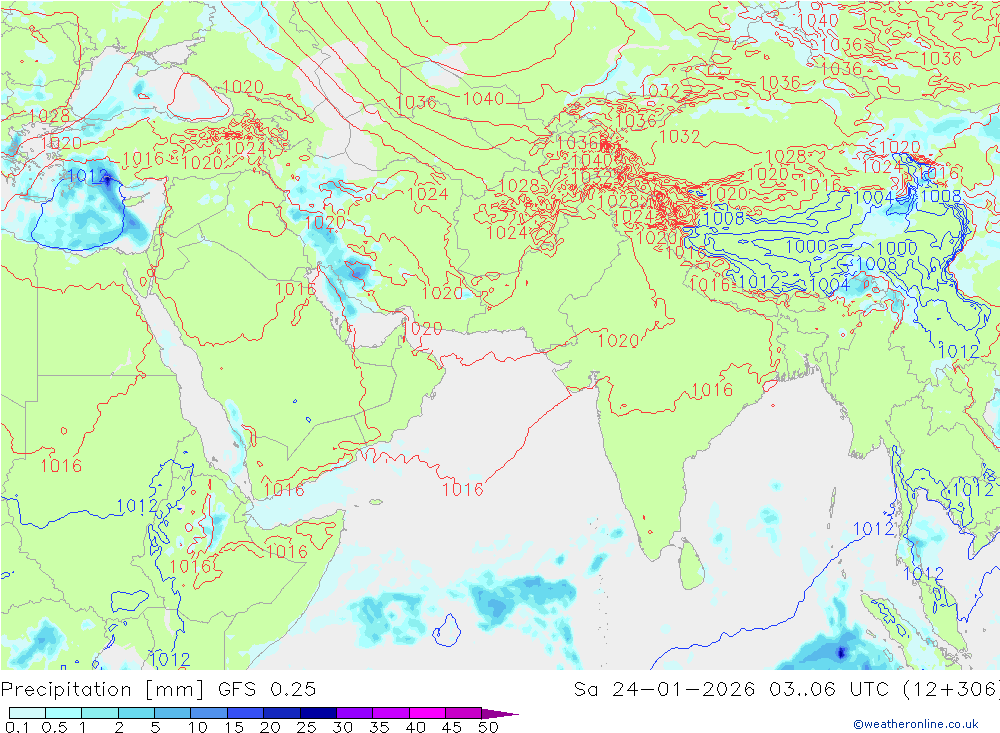1000x733 pixels.
Task: Click the 30–35 mm violet legend swatch
Action: point(355,713)
